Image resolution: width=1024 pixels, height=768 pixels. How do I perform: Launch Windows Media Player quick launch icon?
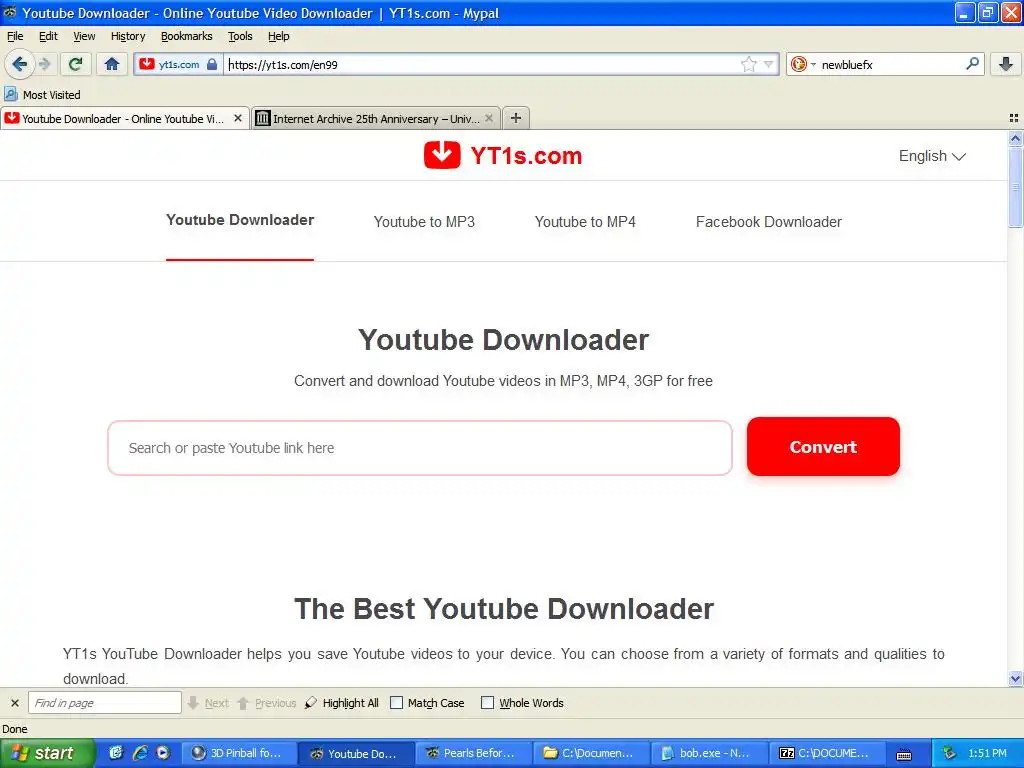pos(163,753)
